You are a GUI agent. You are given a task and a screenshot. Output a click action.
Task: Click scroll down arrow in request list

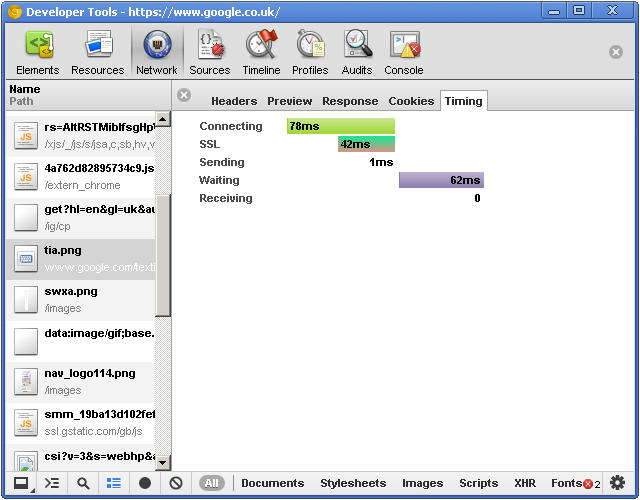[163, 463]
